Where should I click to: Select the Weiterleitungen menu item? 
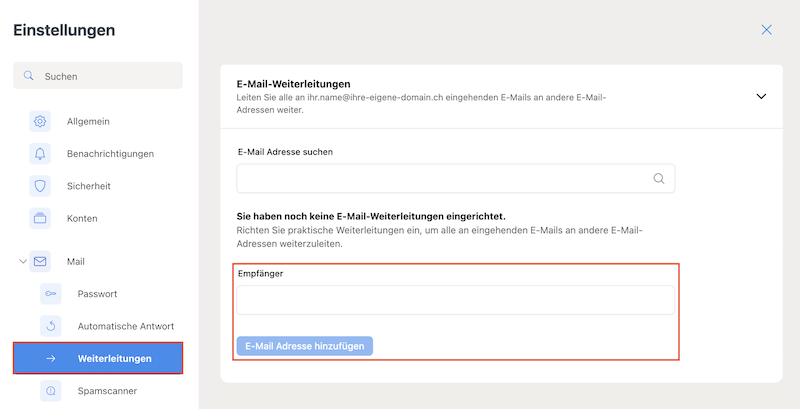97,359
